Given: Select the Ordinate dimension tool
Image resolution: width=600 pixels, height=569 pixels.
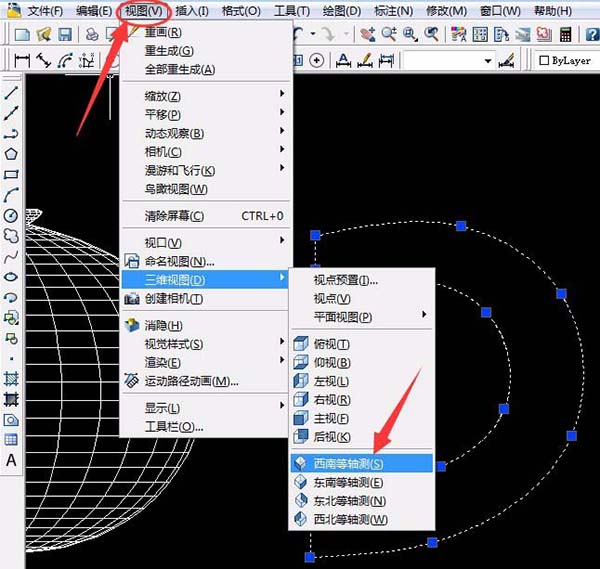Looking at the screenshot, I should [x=86, y=60].
